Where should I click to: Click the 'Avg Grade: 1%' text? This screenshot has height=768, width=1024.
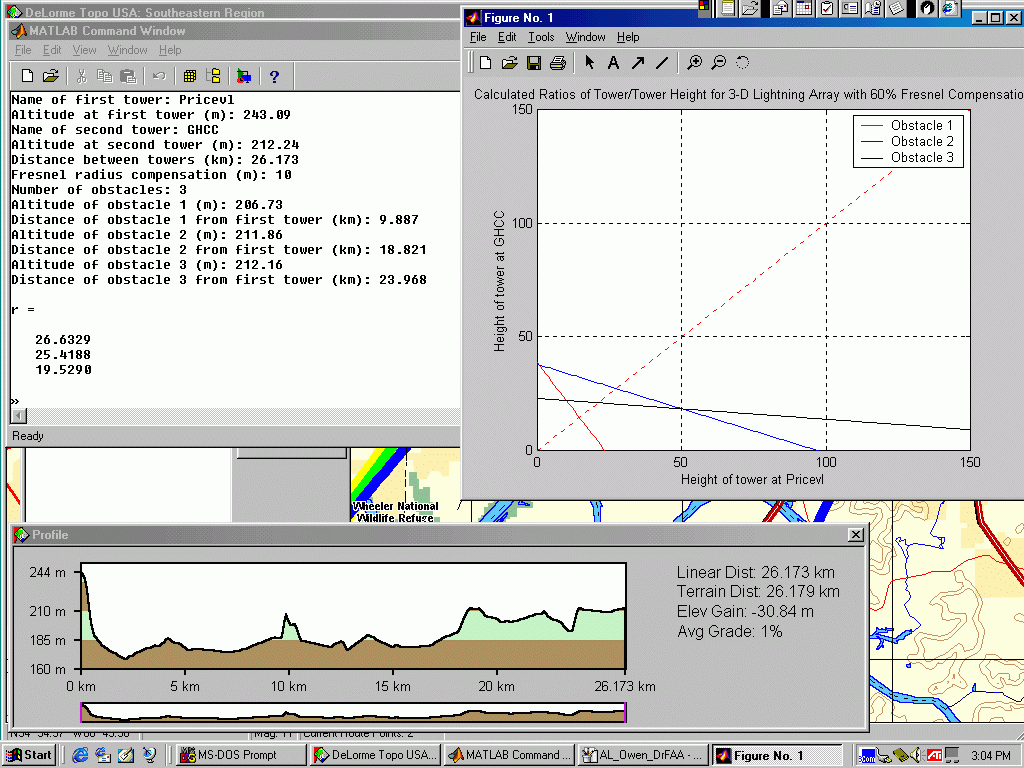(729, 632)
